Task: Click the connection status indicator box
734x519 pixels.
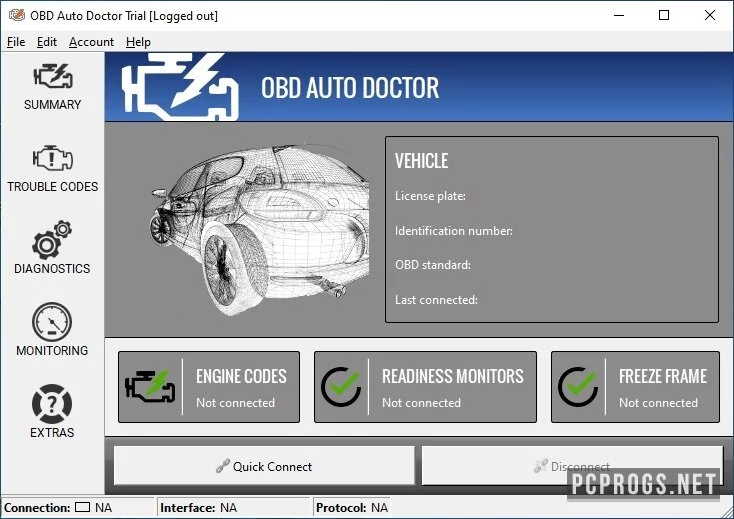Action: [82, 507]
